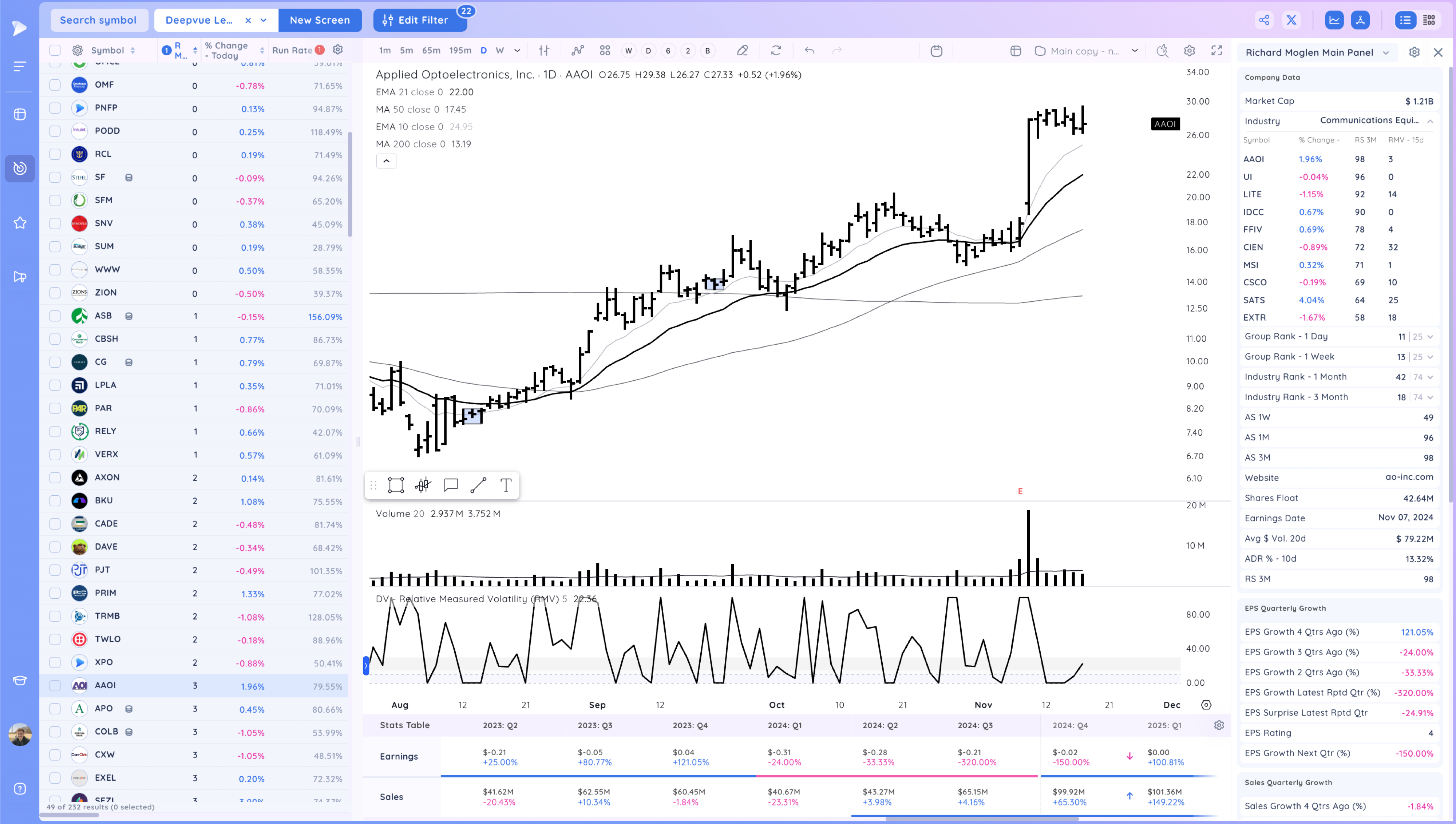Viewport: 1456px width, 824px height.
Task: Open the Stats Table settings gear
Action: click(1219, 725)
